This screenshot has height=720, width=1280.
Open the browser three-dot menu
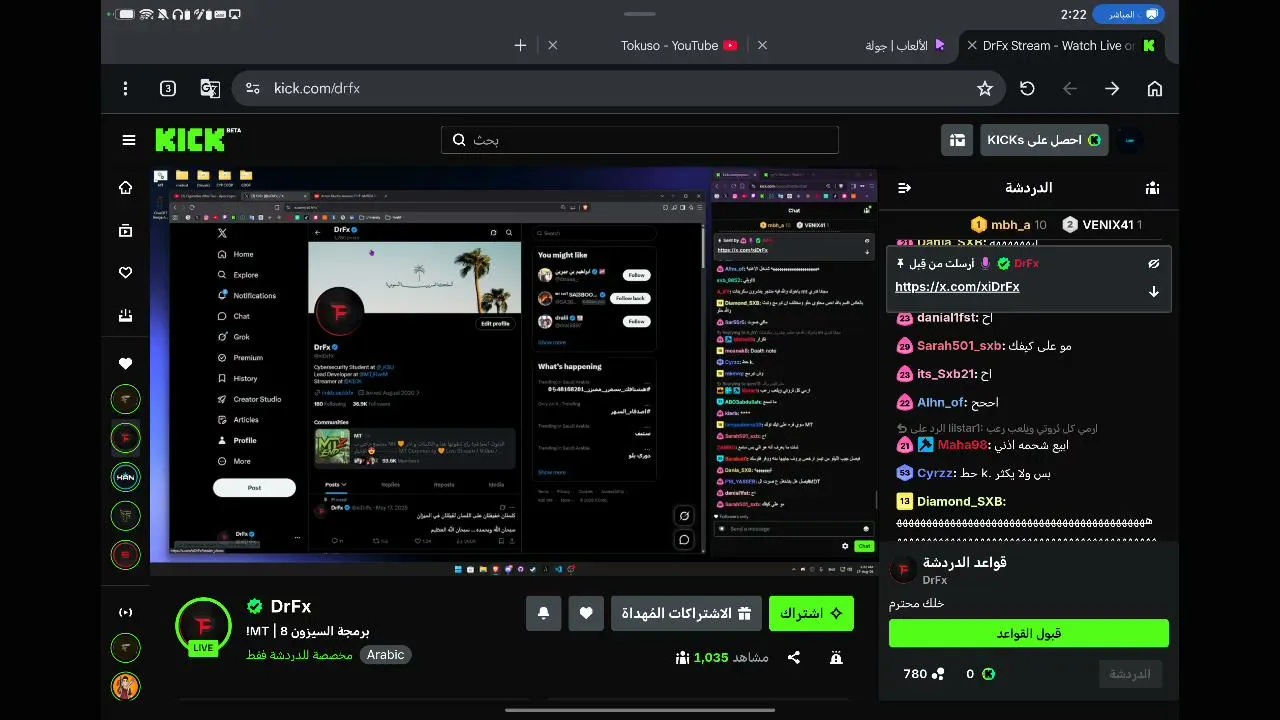coord(125,89)
